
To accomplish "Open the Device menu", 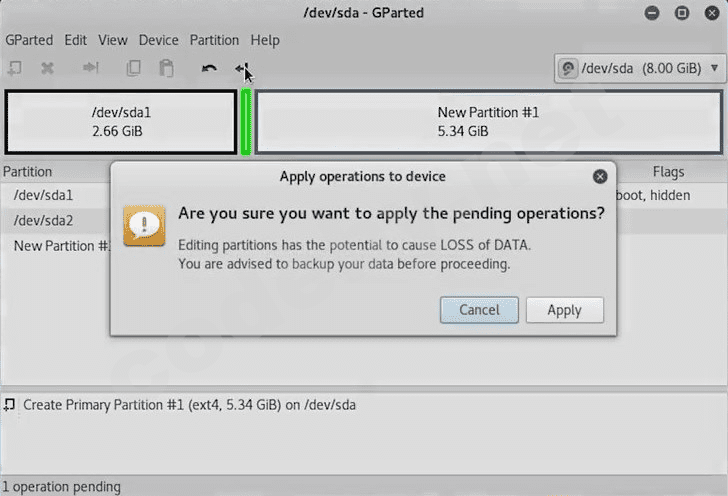I will (x=158, y=40).
